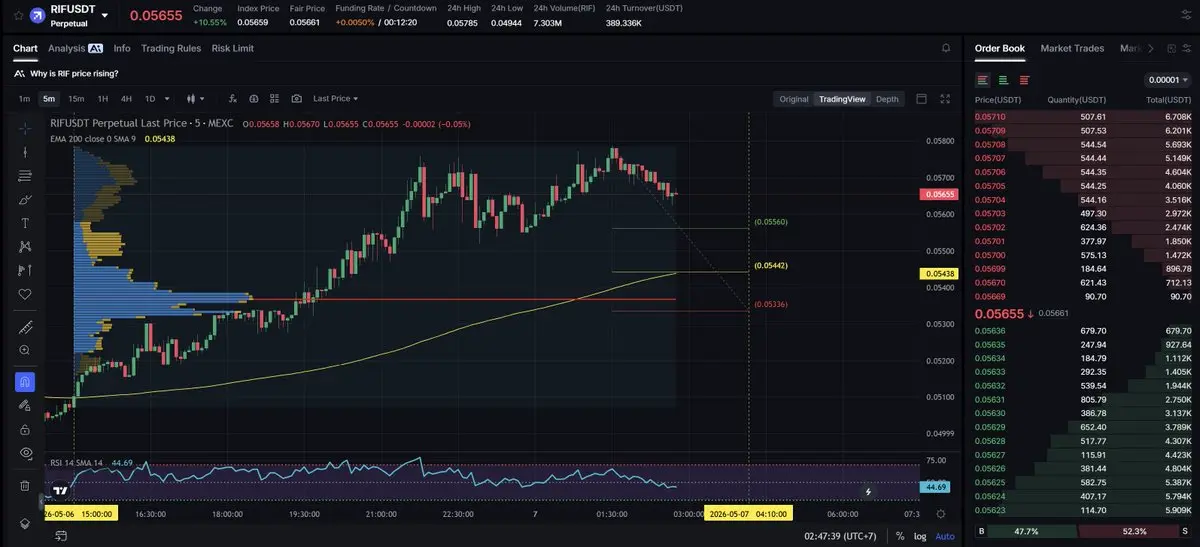Click the yellow 0.05438 EMA price label

(x=939, y=273)
